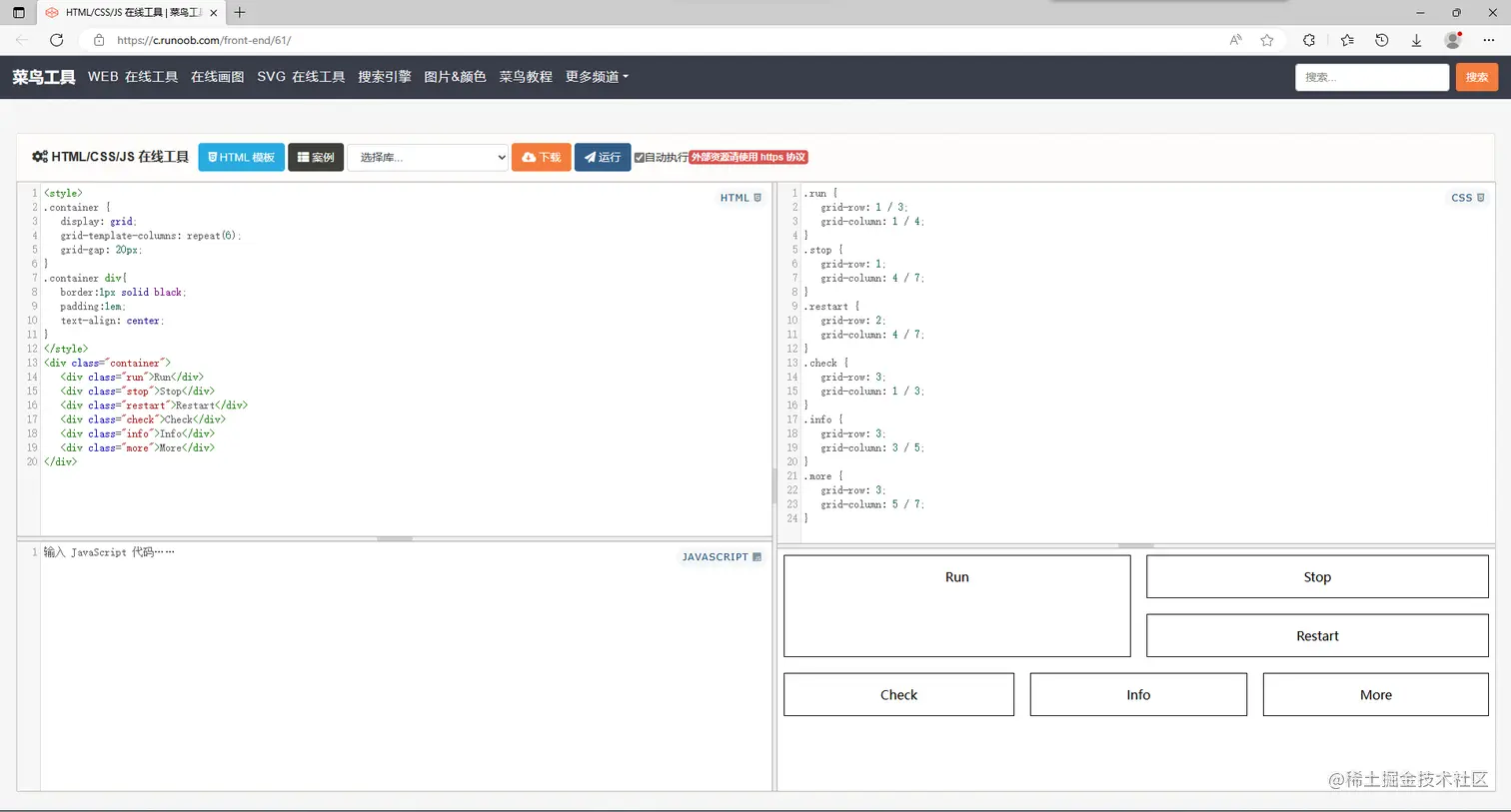Click the '.more {' selector in CSS editor

(x=823, y=476)
